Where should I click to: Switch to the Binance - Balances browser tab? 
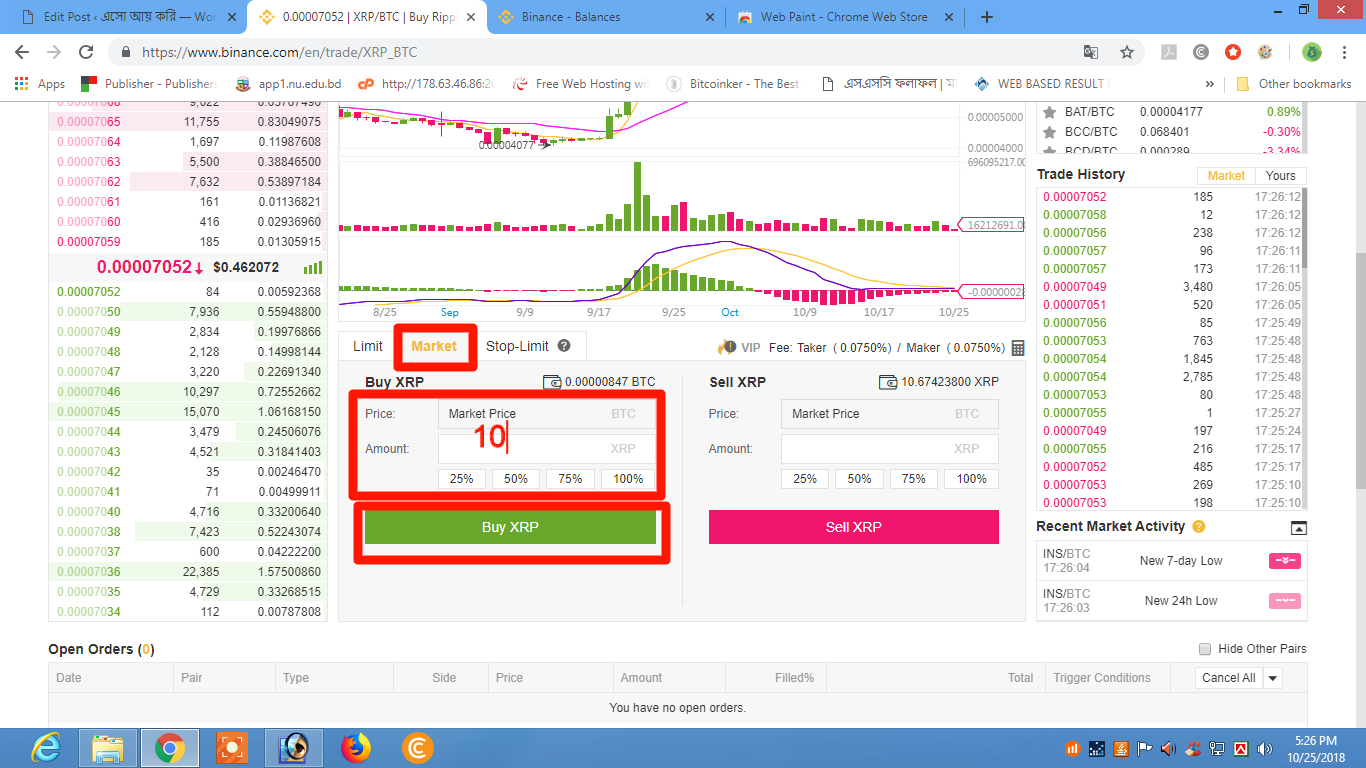pos(608,17)
